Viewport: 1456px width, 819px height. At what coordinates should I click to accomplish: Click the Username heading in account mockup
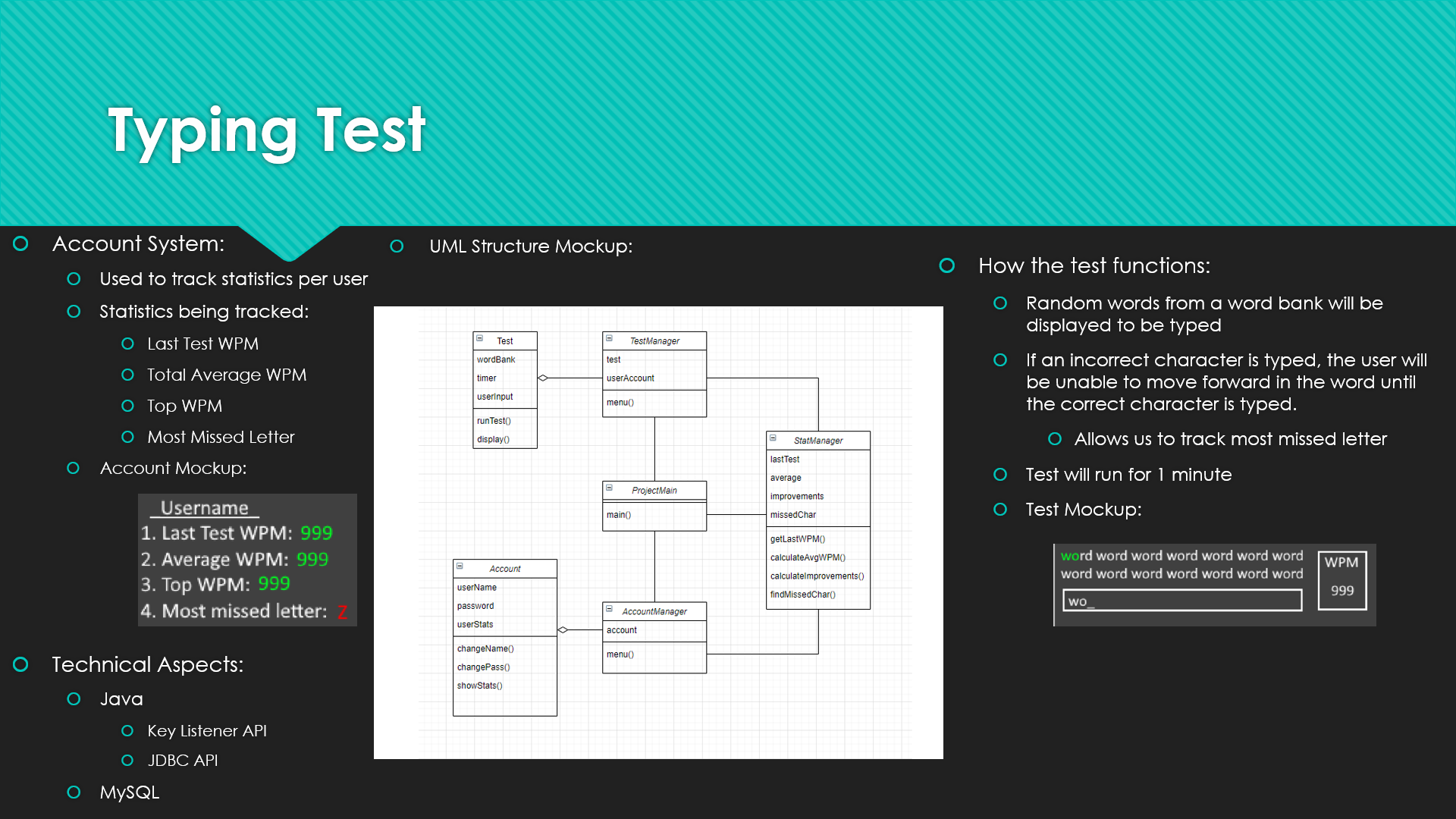[205, 508]
